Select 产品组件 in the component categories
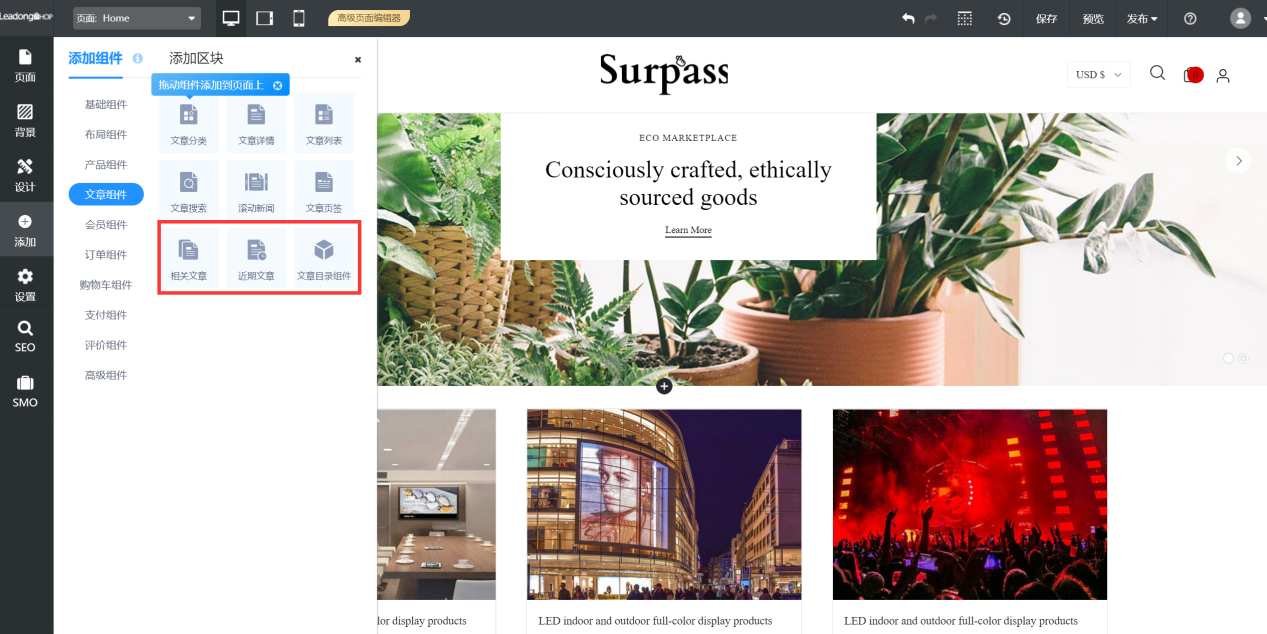1267x634 pixels. [105, 164]
